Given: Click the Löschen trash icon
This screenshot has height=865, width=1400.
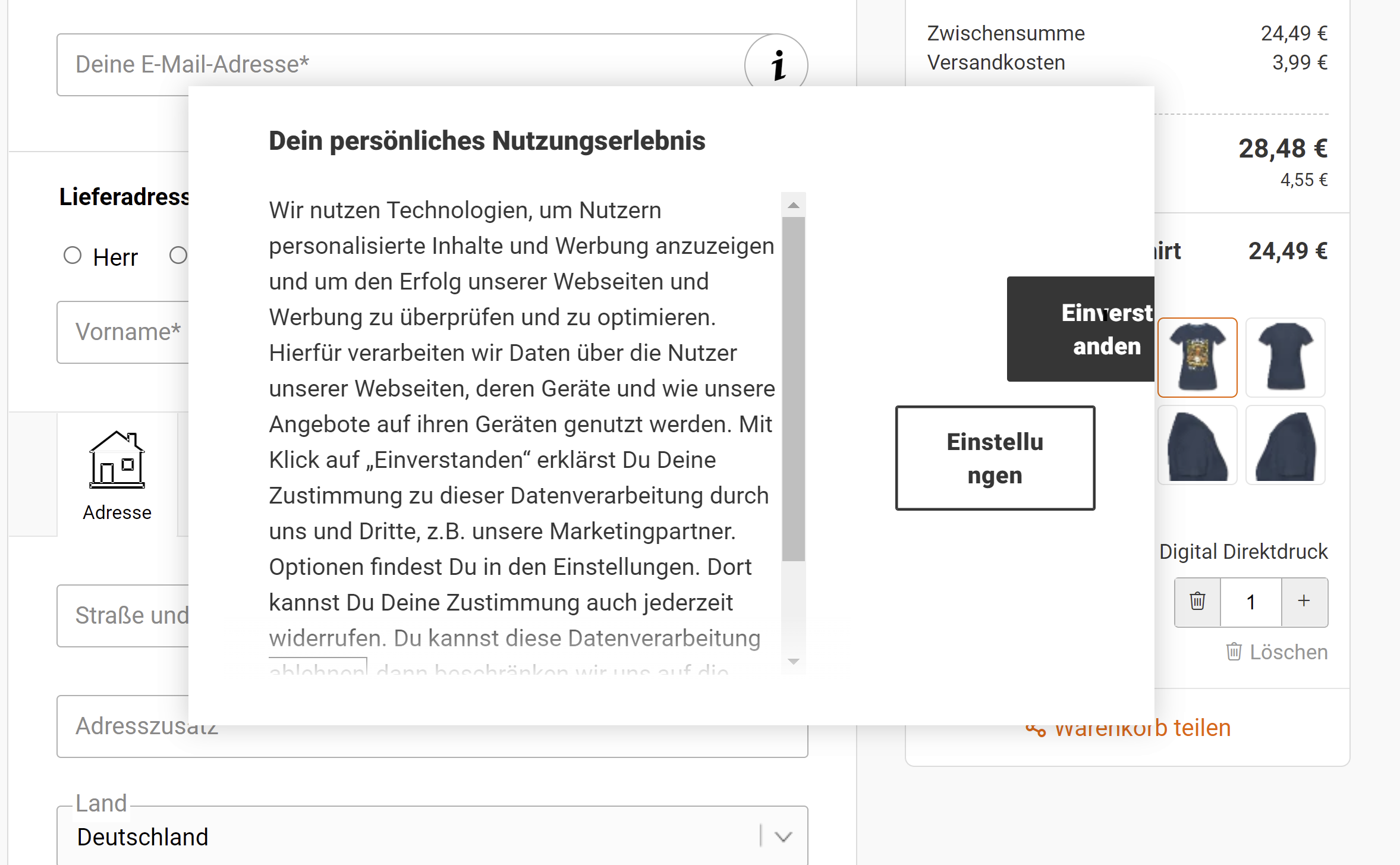Looking at the screenshot, I should pyautogui.click(x=1234, y=652).
